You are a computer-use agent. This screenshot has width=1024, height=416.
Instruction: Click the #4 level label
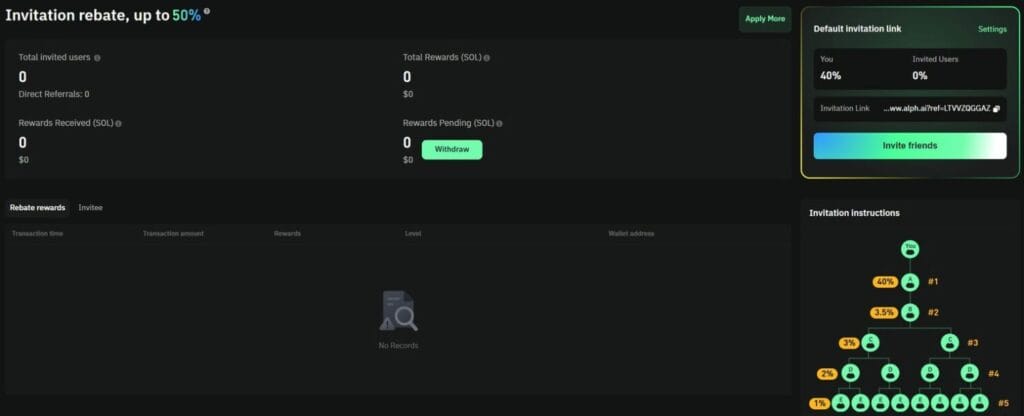tap(993, 374)
